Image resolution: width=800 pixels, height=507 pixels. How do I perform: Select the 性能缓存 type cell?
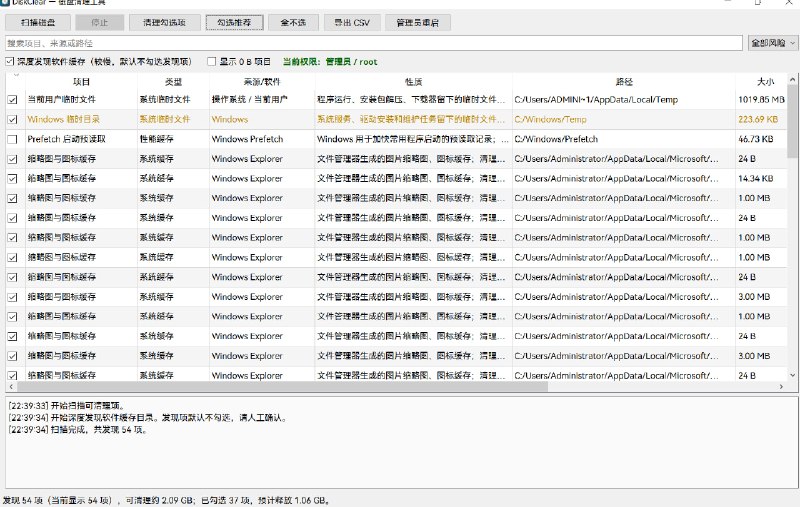[x=173, y=139]
